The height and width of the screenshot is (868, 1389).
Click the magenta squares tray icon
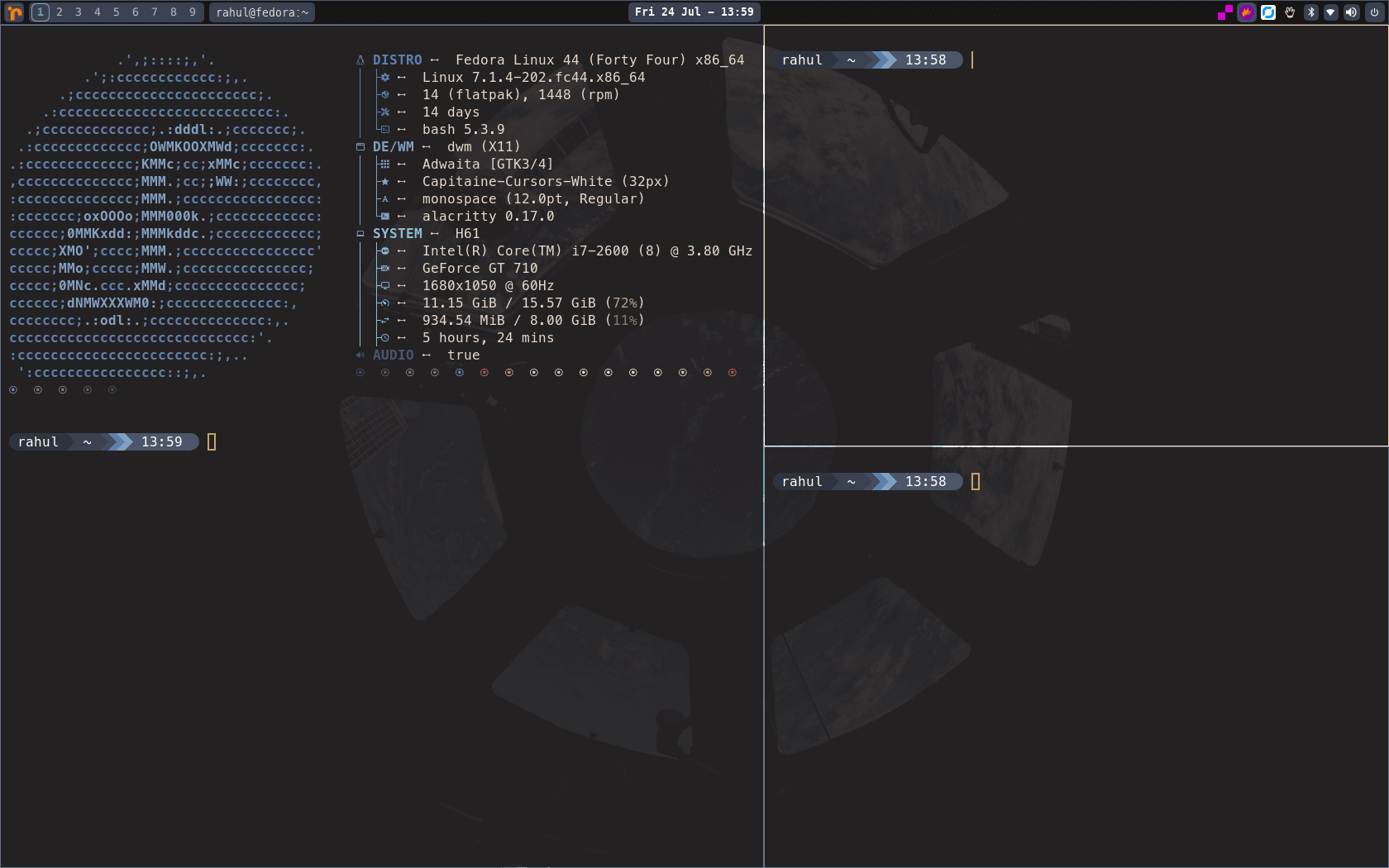tap(1225, 12)
